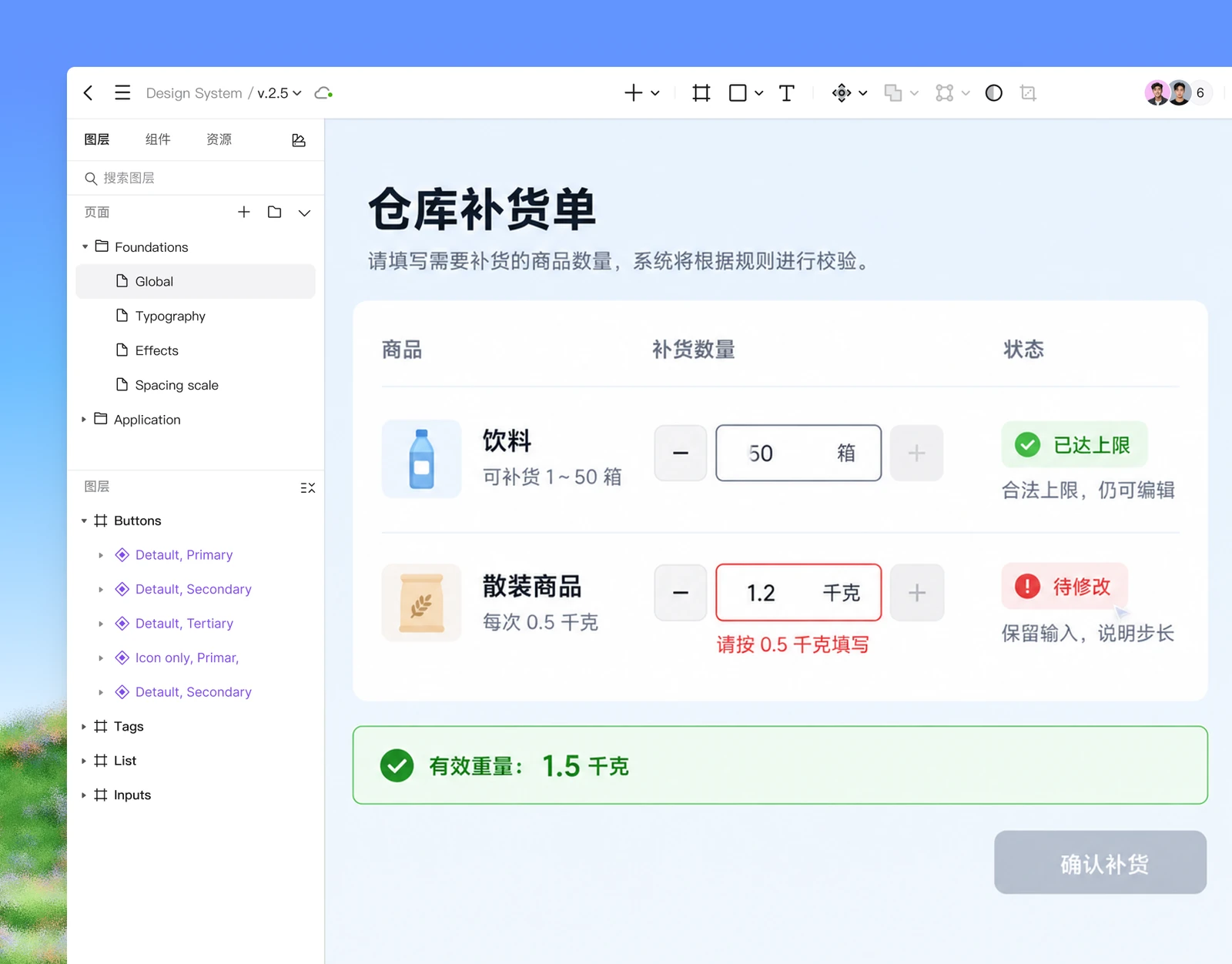Expand the Inputs frame layer

84,795
